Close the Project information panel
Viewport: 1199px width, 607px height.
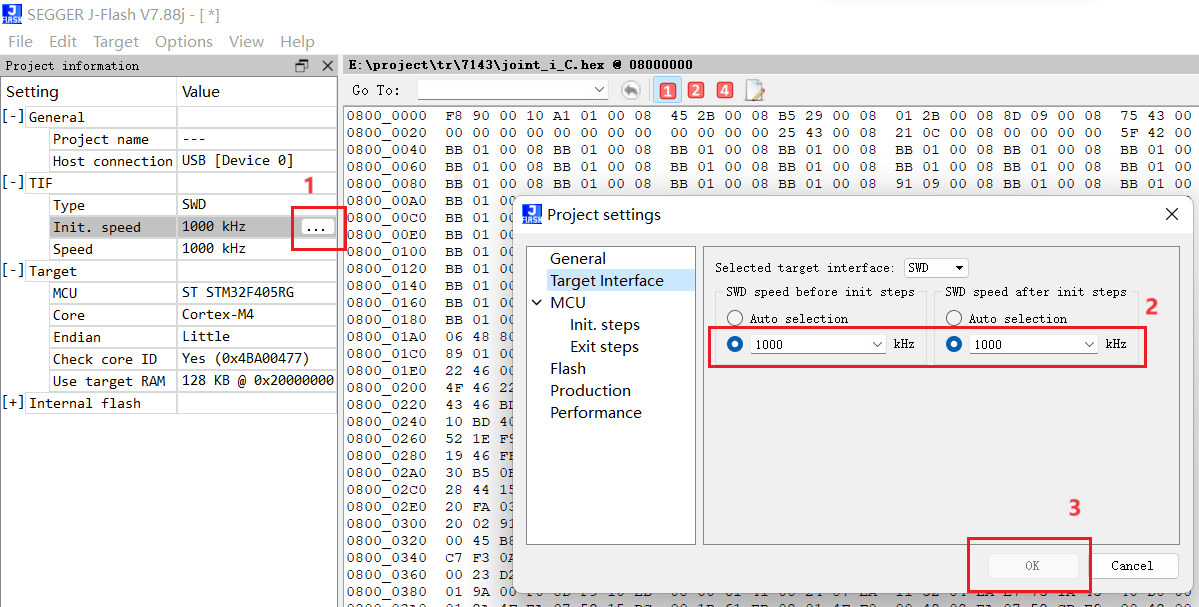[327, 66]
